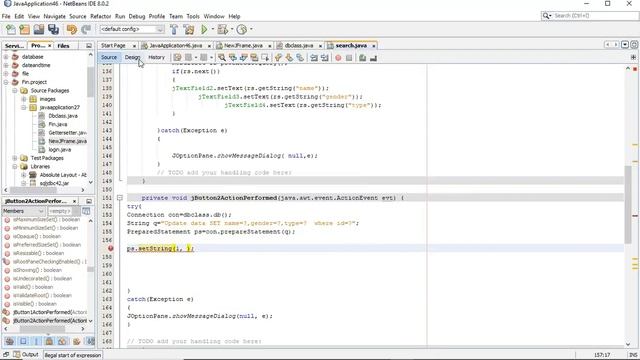This screenshot has height=360, width=640.
Task: Clean and build the project
Action: tap(189, 29)
